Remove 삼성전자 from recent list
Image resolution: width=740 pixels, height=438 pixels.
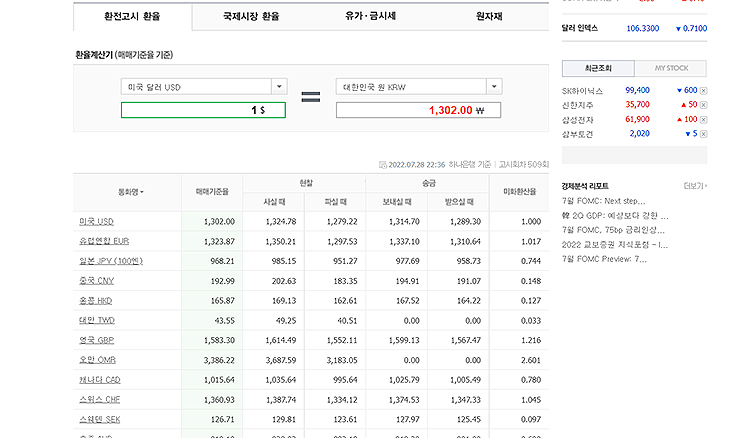coord(703,120)
